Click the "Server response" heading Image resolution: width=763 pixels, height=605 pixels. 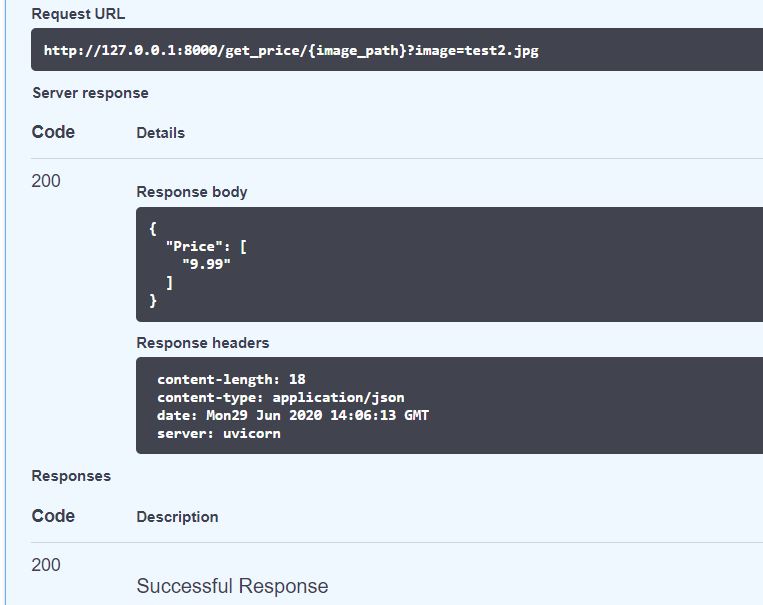click(91, 93)
